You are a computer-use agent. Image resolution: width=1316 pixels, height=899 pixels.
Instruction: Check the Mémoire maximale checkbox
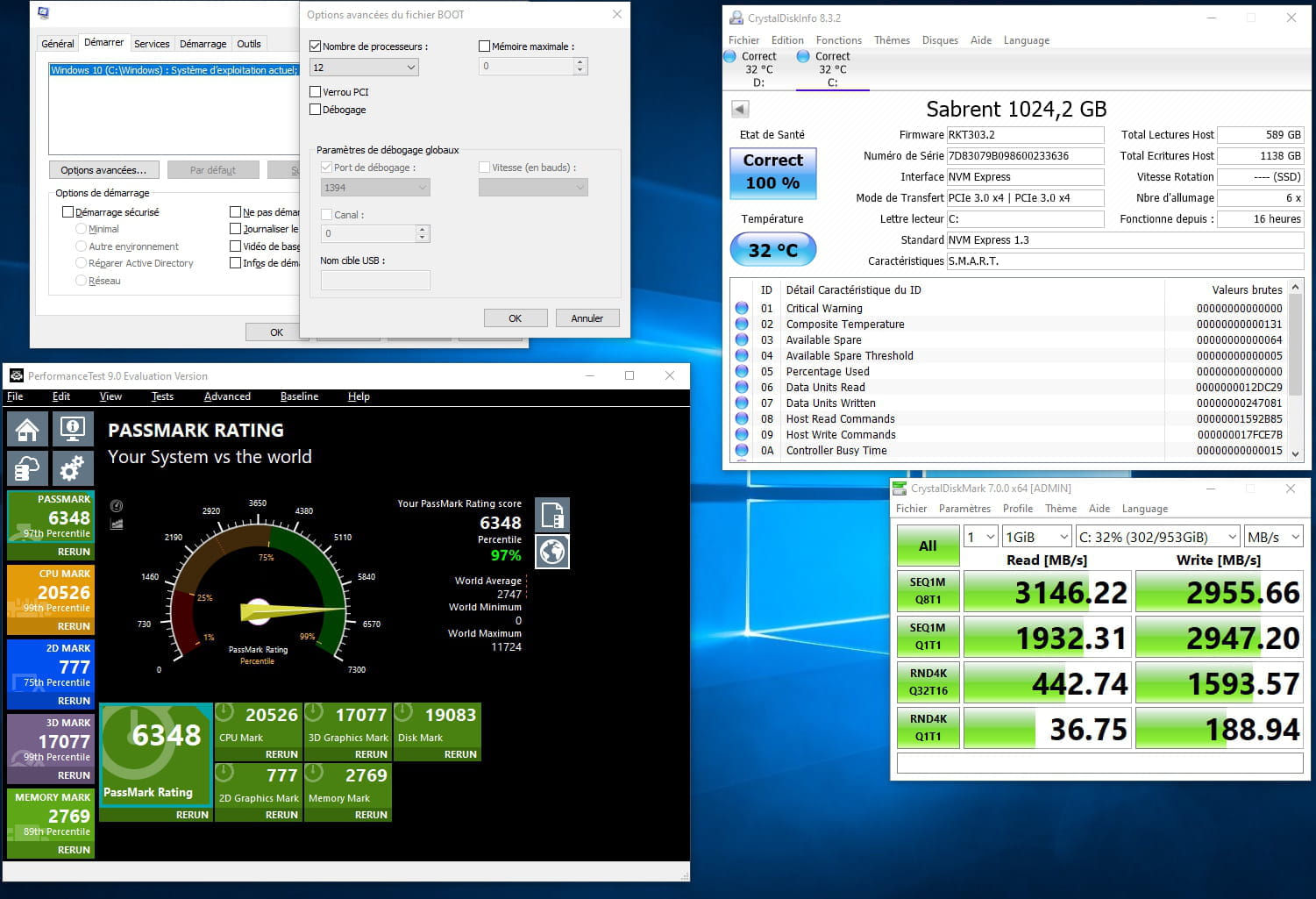pyautogui.click(x=484, y=46)
